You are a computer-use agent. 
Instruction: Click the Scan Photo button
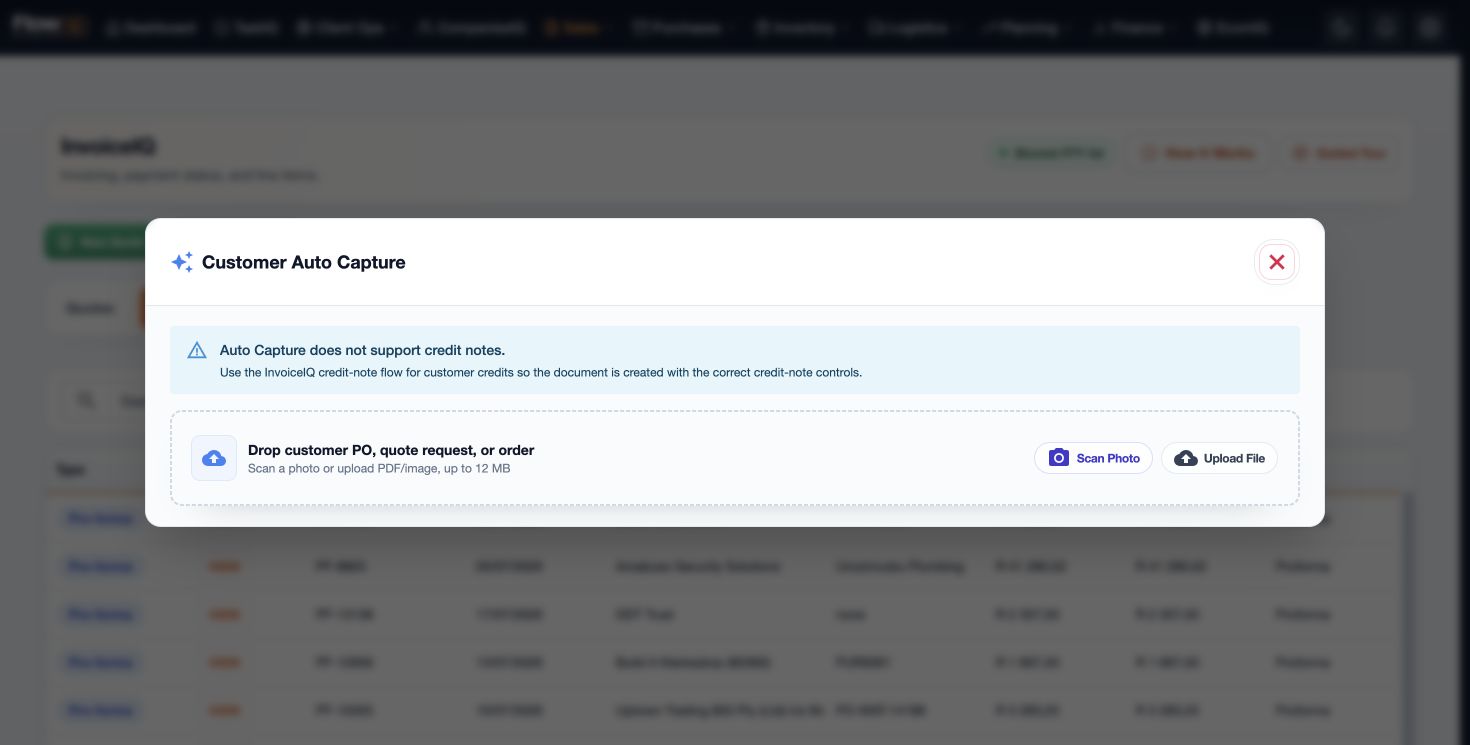(x=1093, y=458)
